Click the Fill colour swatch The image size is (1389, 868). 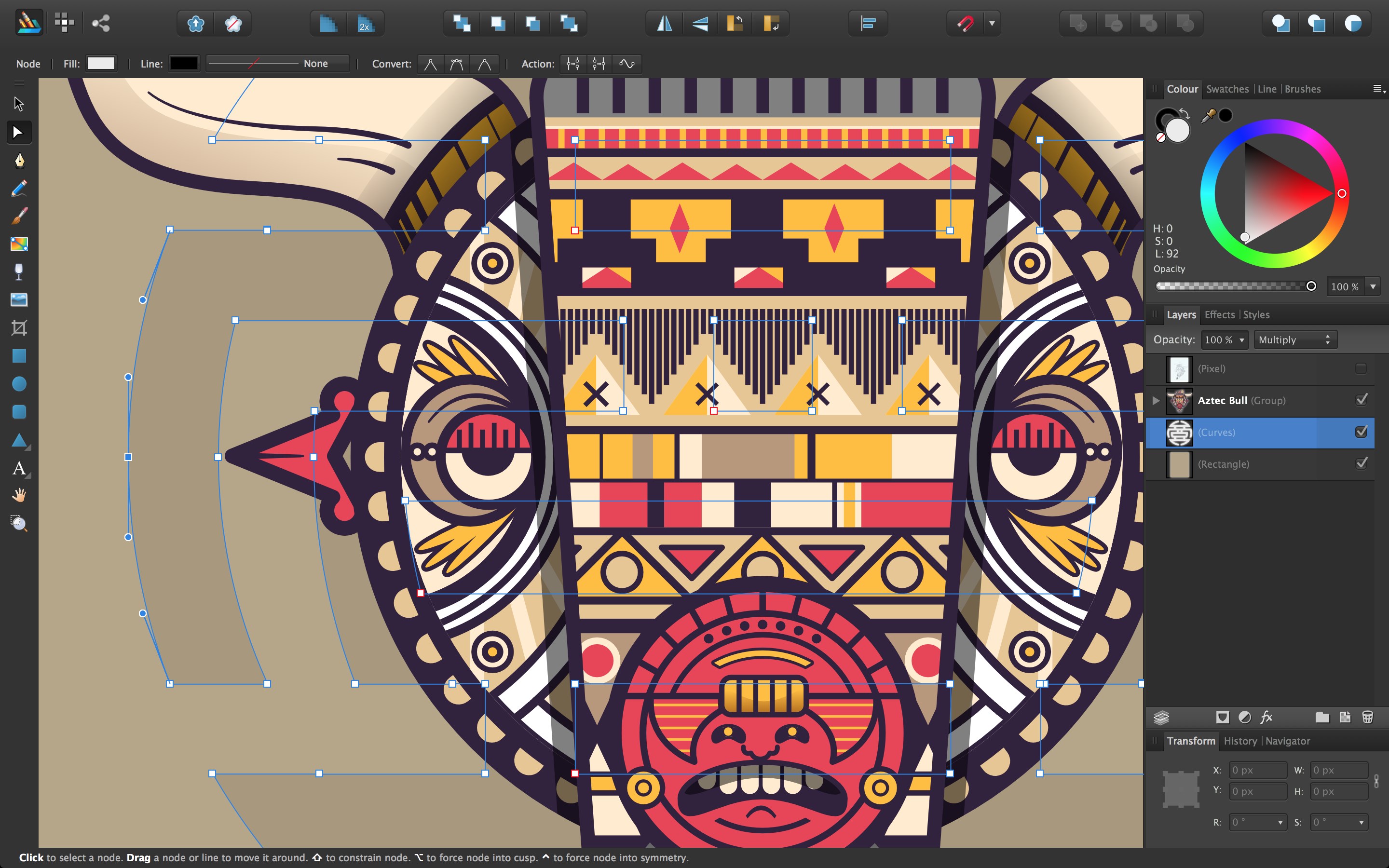point(101,63)
